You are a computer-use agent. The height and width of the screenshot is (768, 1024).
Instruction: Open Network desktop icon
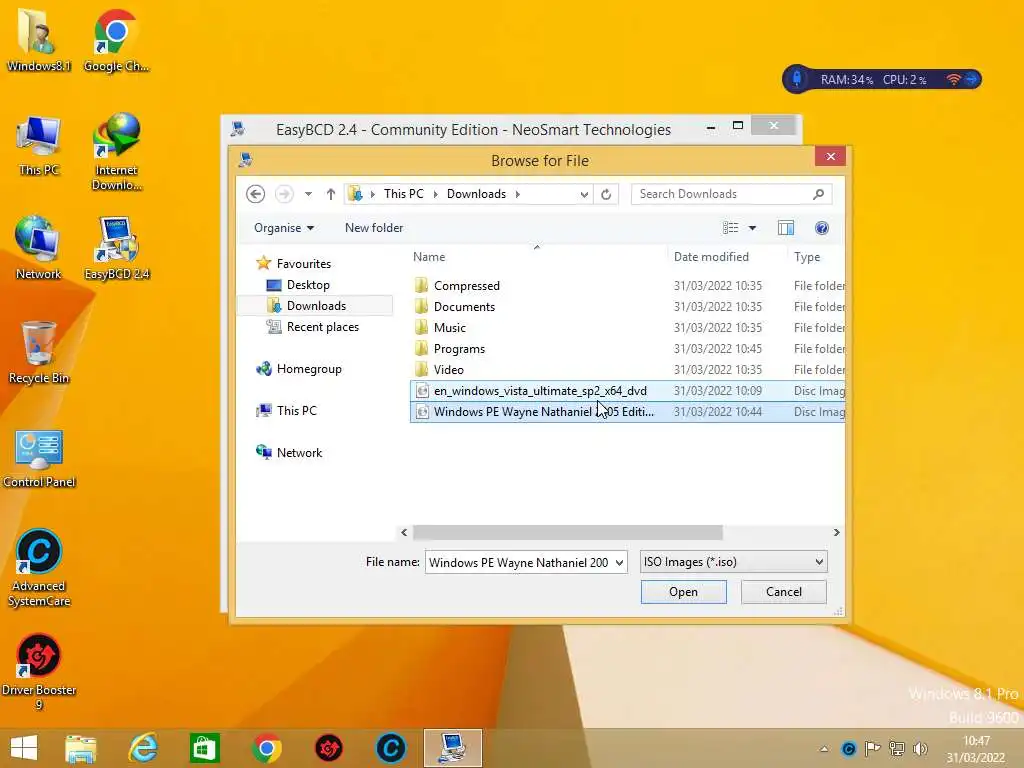click(x=39, y=248)
